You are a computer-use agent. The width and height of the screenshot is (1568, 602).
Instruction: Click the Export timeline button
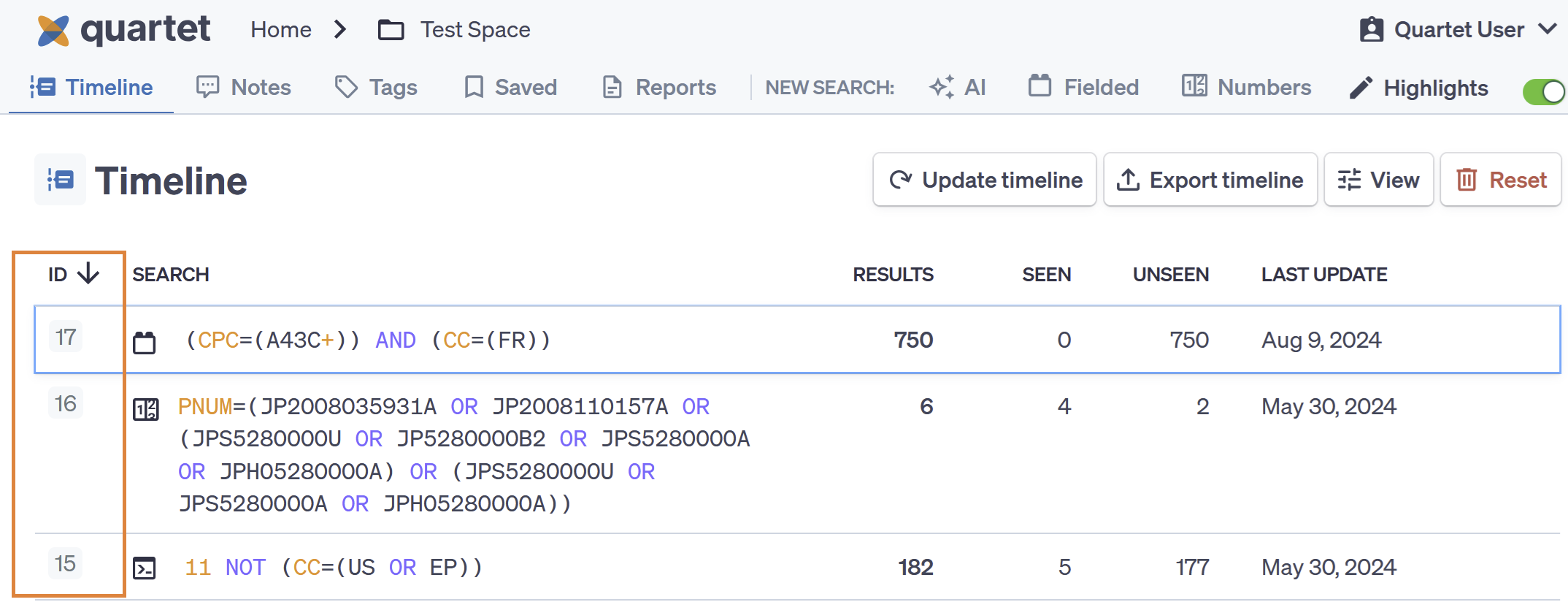1210,180
